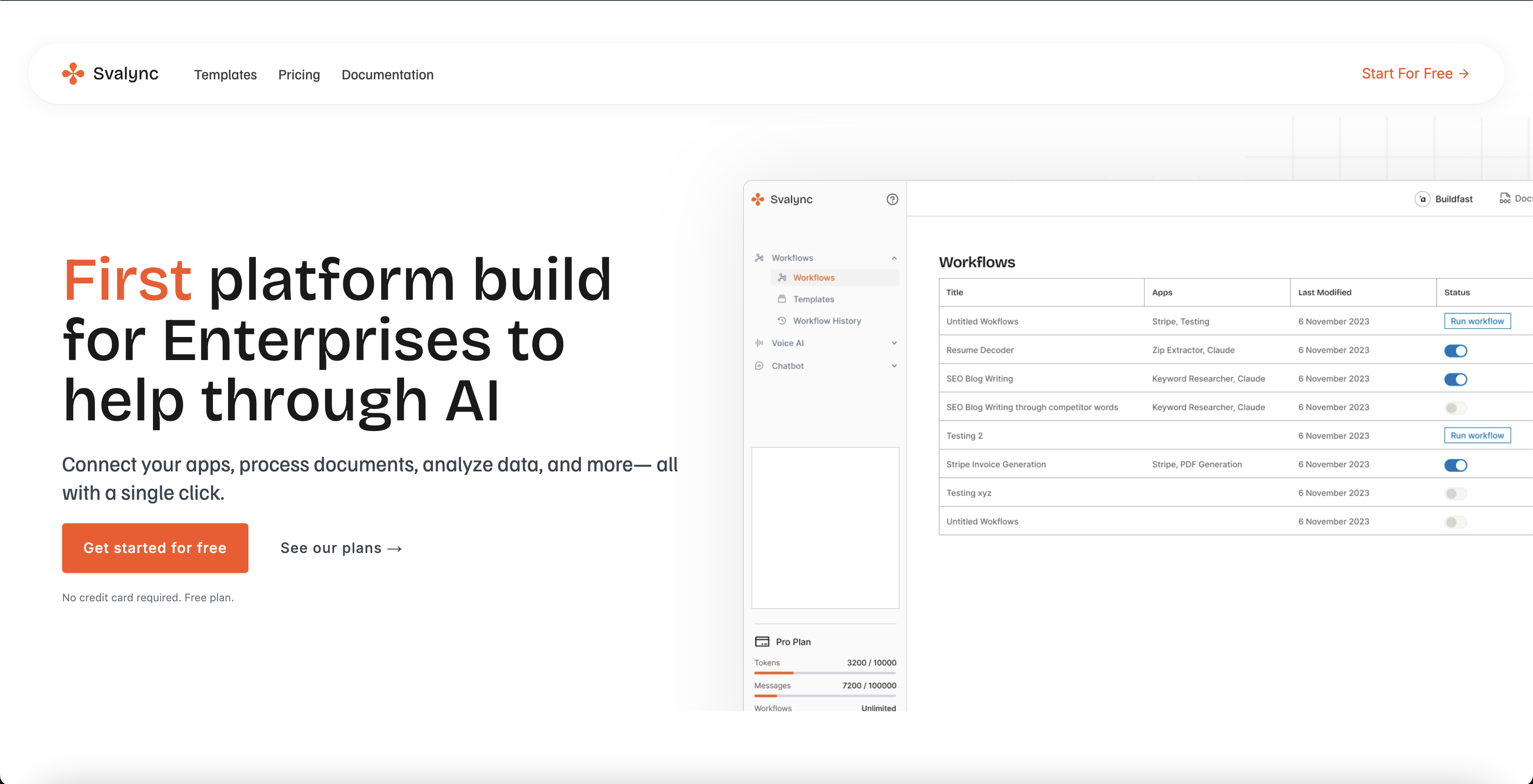Expand the Voice AI section chevron
The width and height of the screenshot is (1533, 784).
tap(894, 343)
